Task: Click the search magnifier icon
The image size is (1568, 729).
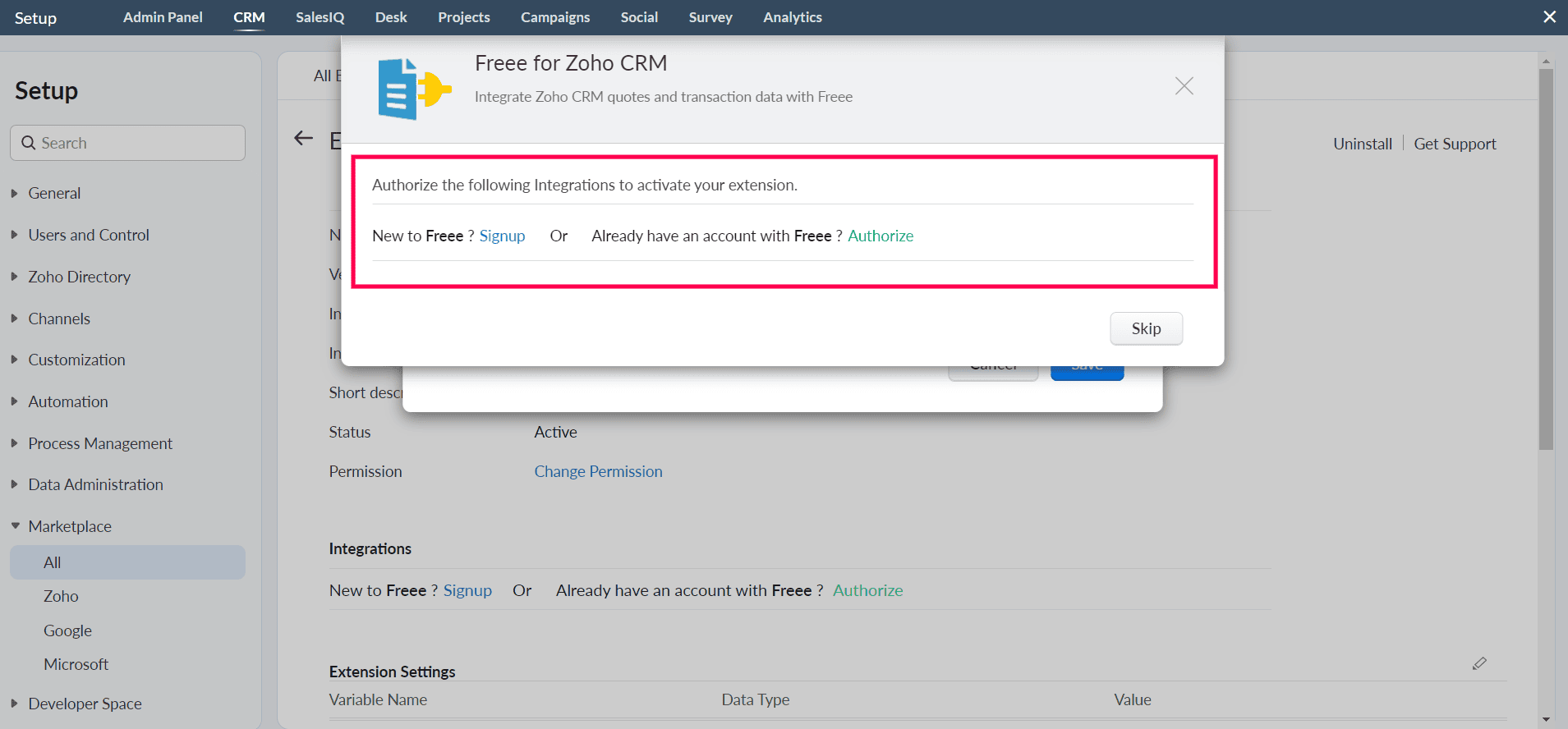Action: pyautogui.click(x=29, y=143)
